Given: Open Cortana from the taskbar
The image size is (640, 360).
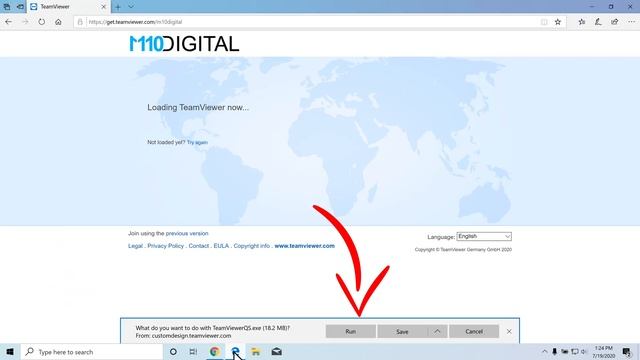Looking at the screenshot, I should (x=173, y=351).
